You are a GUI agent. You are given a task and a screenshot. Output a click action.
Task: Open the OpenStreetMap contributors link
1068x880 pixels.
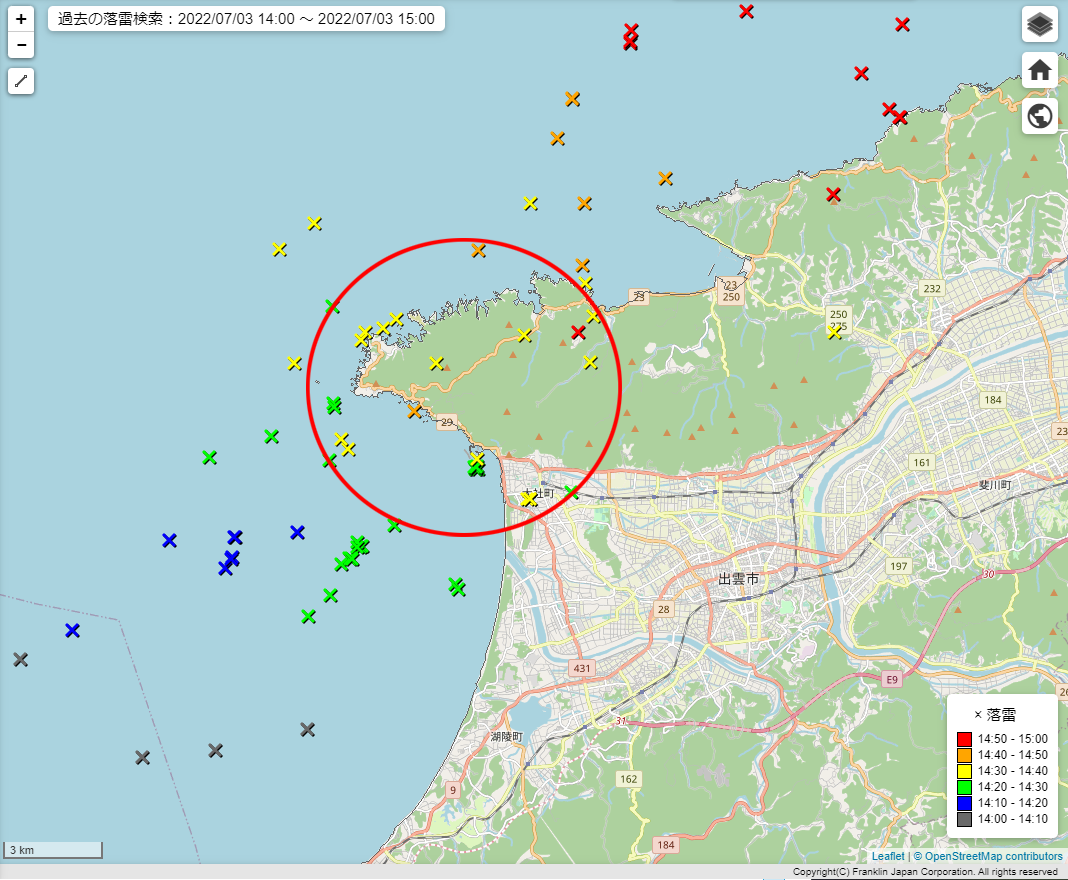coord(993,857)
